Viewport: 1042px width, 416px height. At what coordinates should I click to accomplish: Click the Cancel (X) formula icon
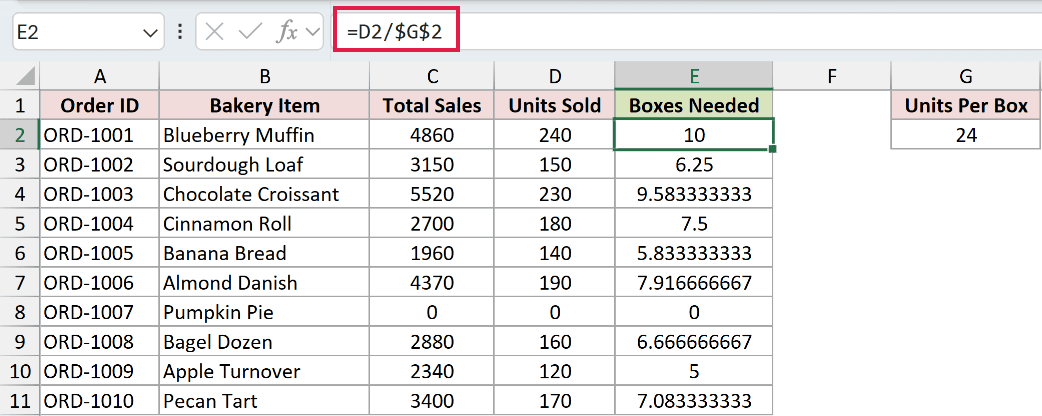pos(214,32)
